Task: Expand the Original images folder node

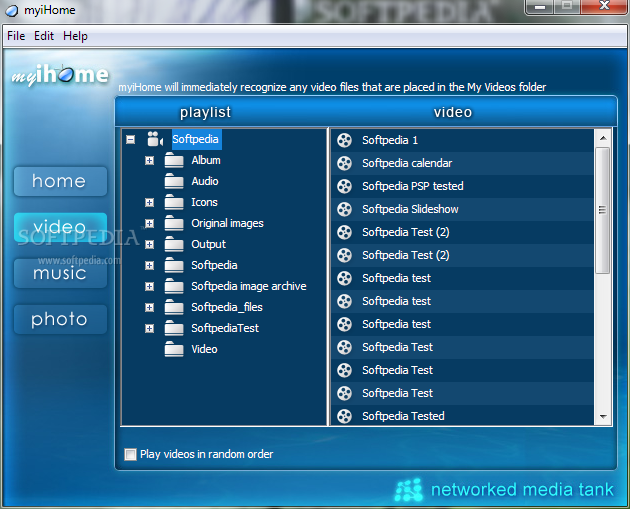Action: (x=149, y=223)
